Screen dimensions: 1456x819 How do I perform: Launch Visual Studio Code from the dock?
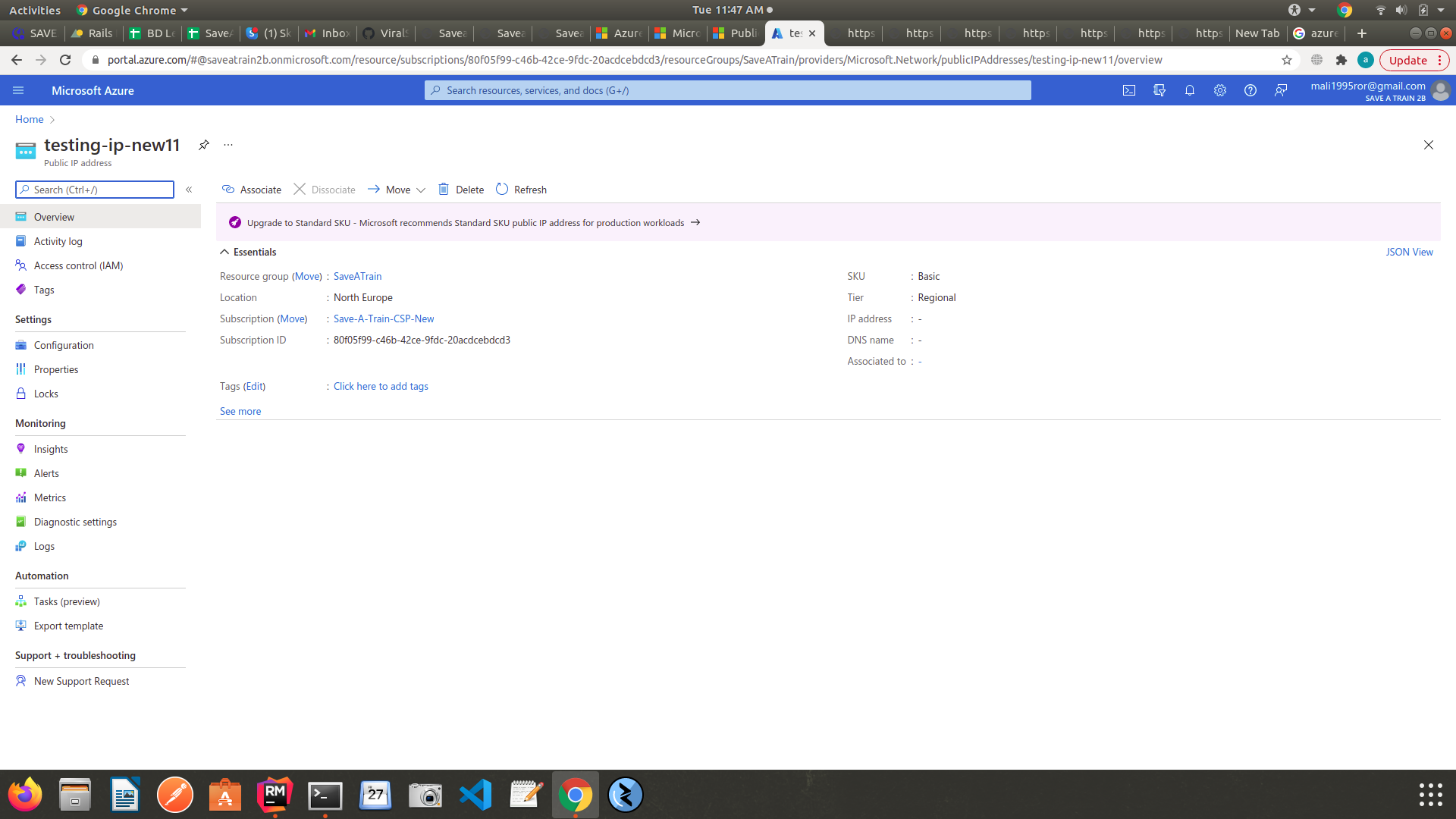(475, 795)
